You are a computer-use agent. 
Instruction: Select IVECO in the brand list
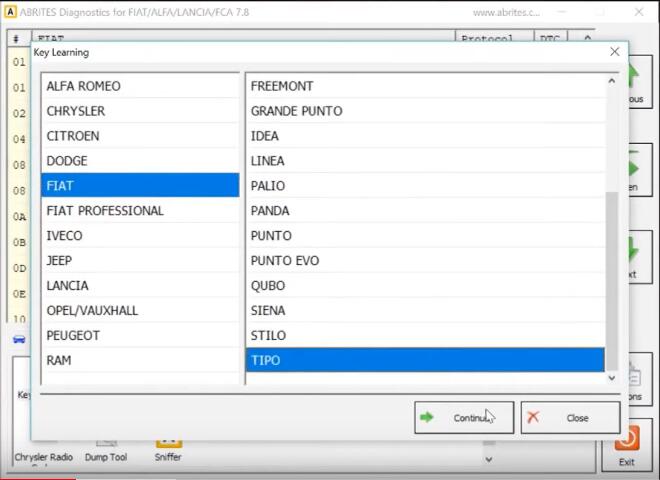click(x=140, y=235)
